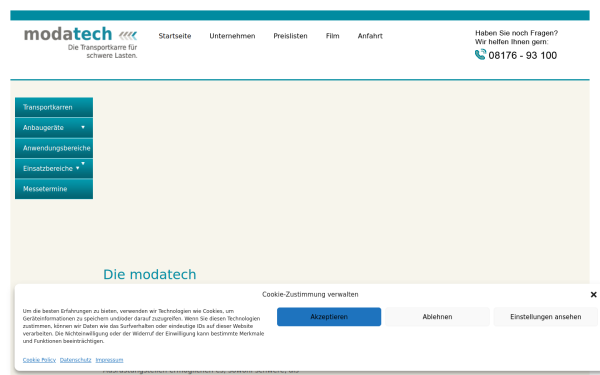This screenshot has width=600, height=375.
Task: Close the cookie consent banner
Action: coord(593,294)
